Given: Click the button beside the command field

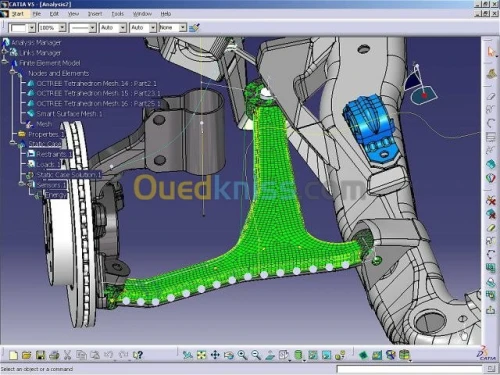Looking at the screenshot, I should [491, 368].
